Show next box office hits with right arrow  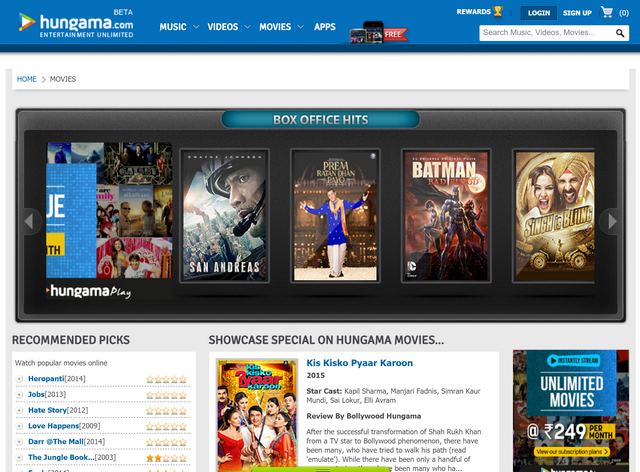point(611,221)
